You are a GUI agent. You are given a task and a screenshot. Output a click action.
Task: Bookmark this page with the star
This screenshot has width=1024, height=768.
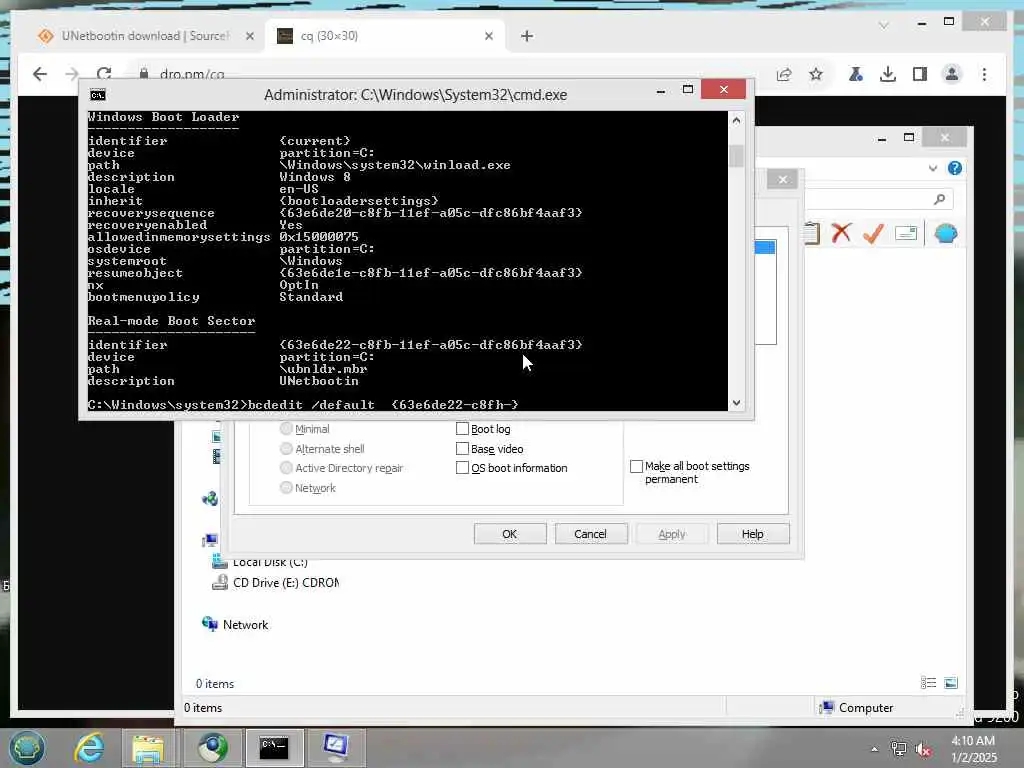point(816,74)
